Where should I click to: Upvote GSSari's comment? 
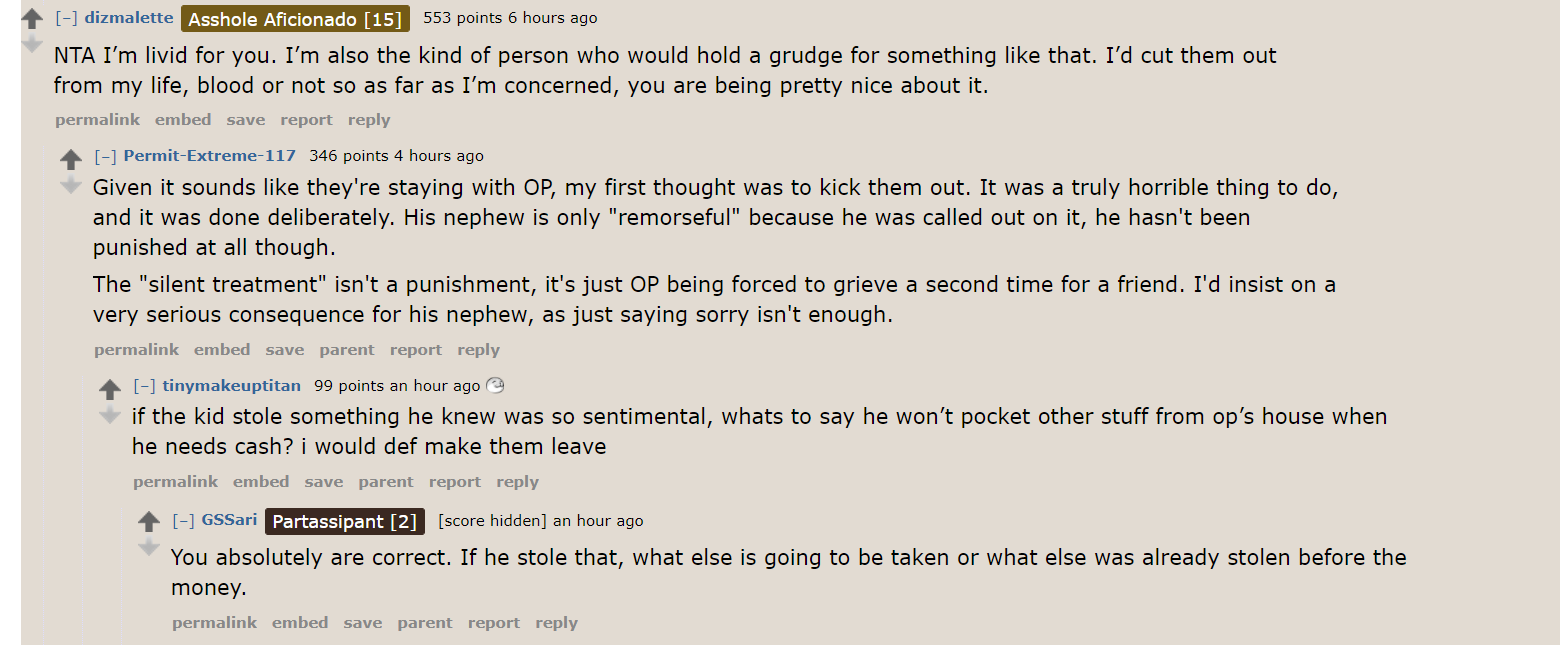click(149, 521)
